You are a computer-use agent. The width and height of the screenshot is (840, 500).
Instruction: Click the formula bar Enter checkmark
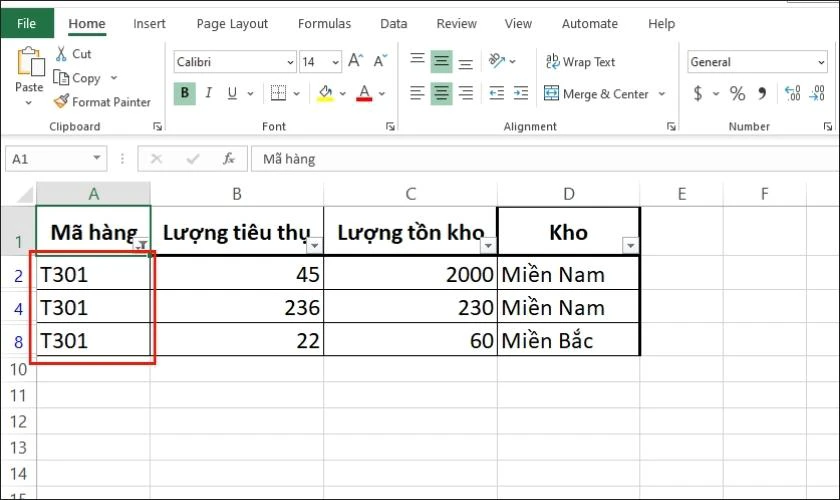tap(193, 159)
